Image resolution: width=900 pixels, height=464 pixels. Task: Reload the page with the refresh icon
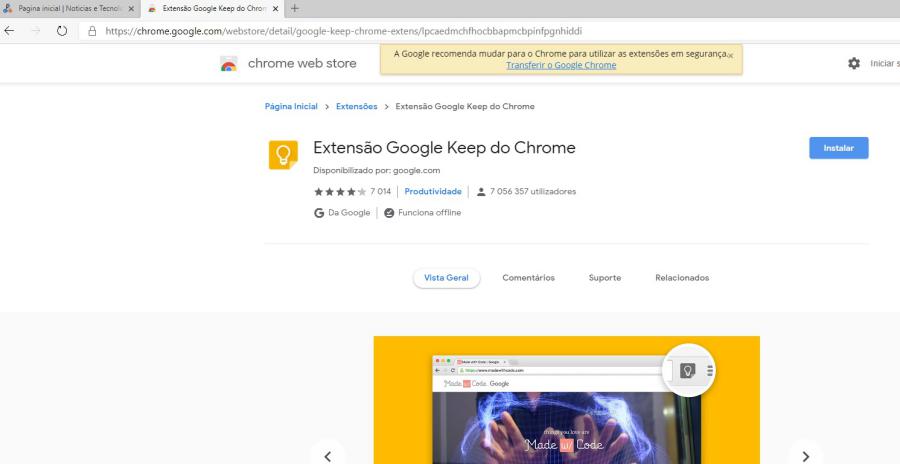(x=62, y=31)
